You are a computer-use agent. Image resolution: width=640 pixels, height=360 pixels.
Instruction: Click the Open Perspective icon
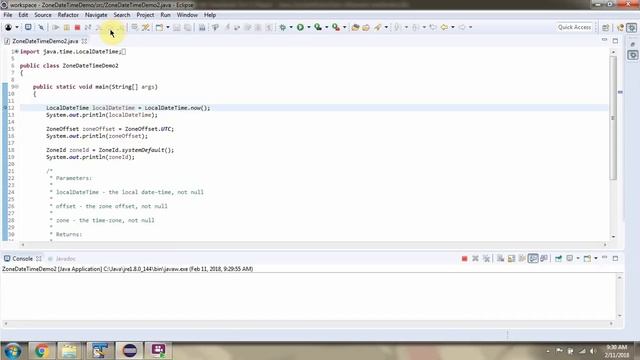pos(606,27)
